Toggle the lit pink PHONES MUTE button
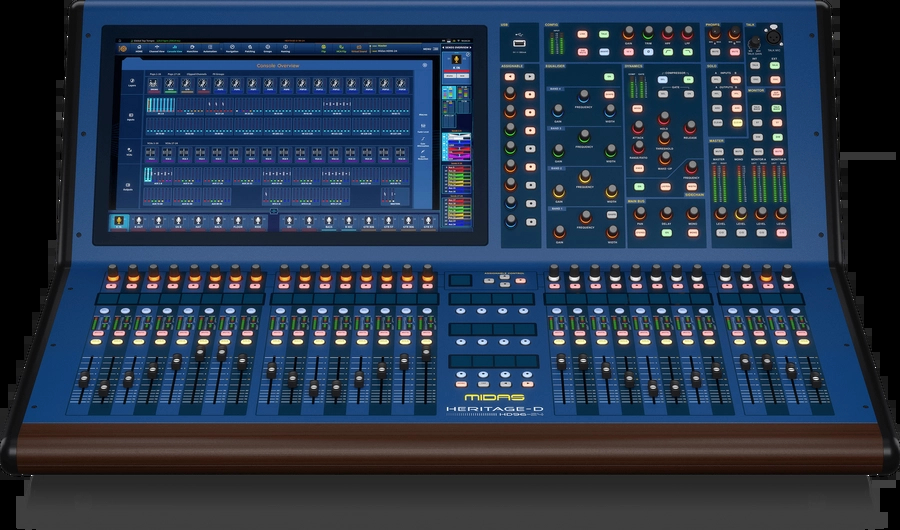900x530 pixels. click(735, 52)
